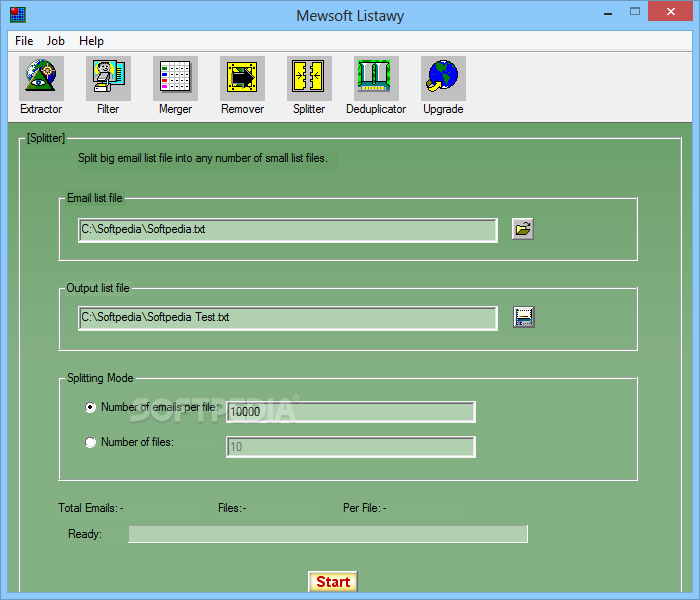Click the Ready progress bar

coord(328,534)
